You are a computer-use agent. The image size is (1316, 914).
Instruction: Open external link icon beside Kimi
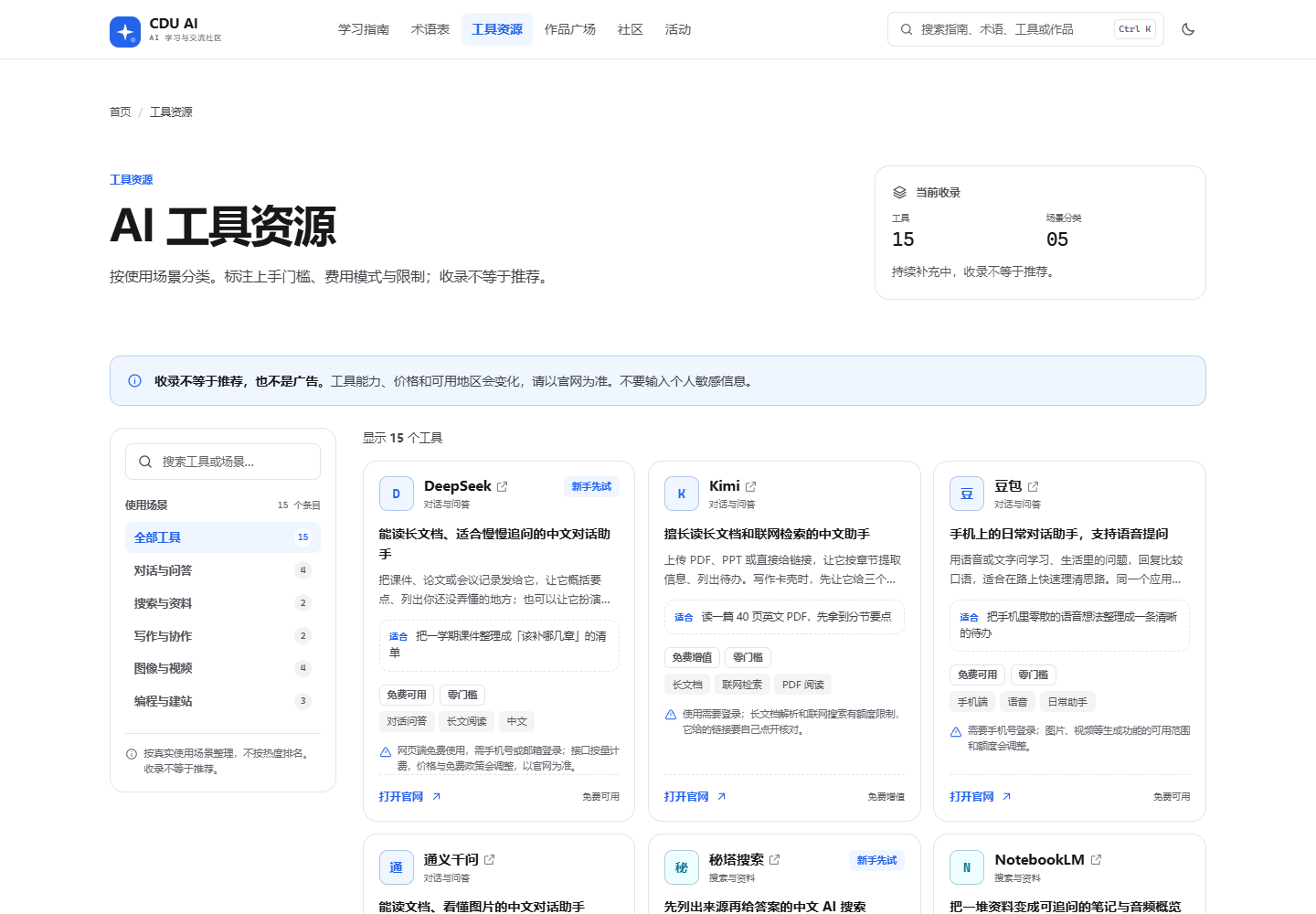coord(750,487)
